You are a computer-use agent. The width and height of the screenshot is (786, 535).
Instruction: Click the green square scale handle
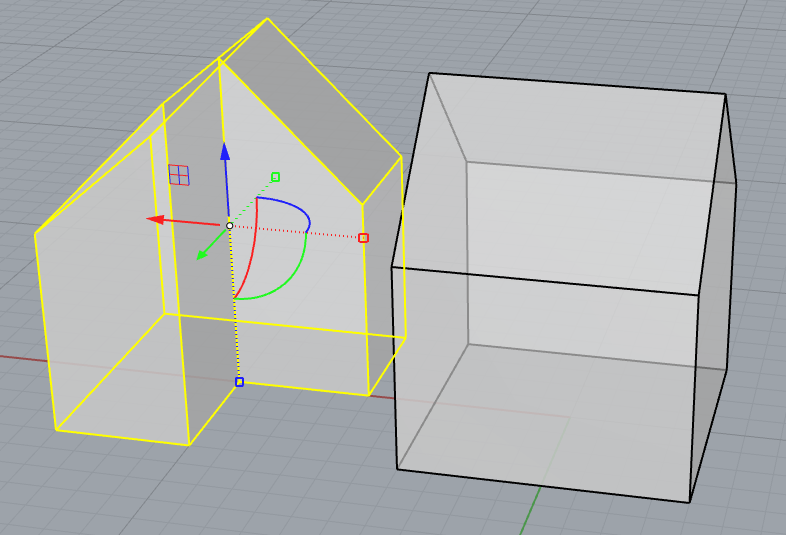click(x=275, y=177)
